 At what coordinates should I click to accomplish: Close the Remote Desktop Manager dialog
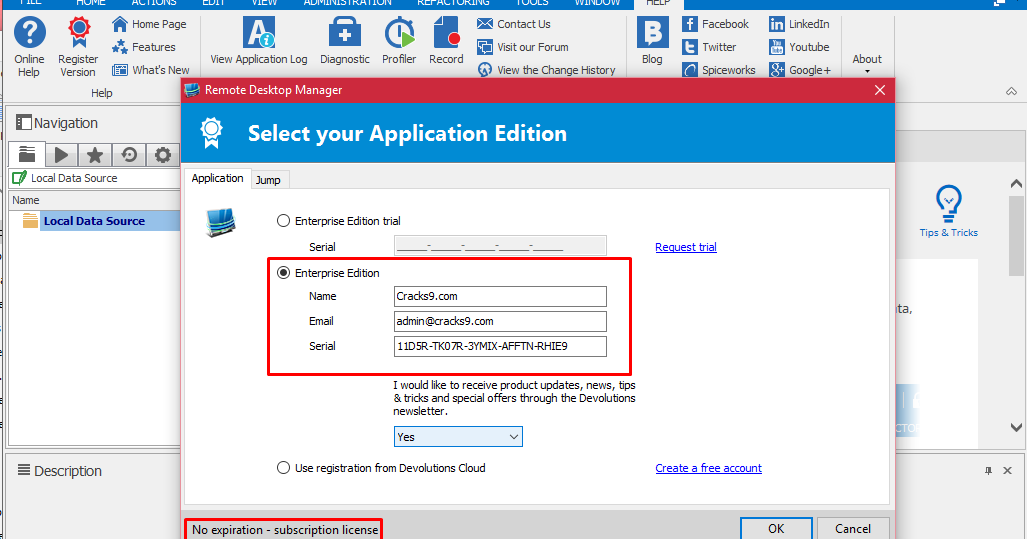(880, 90)
